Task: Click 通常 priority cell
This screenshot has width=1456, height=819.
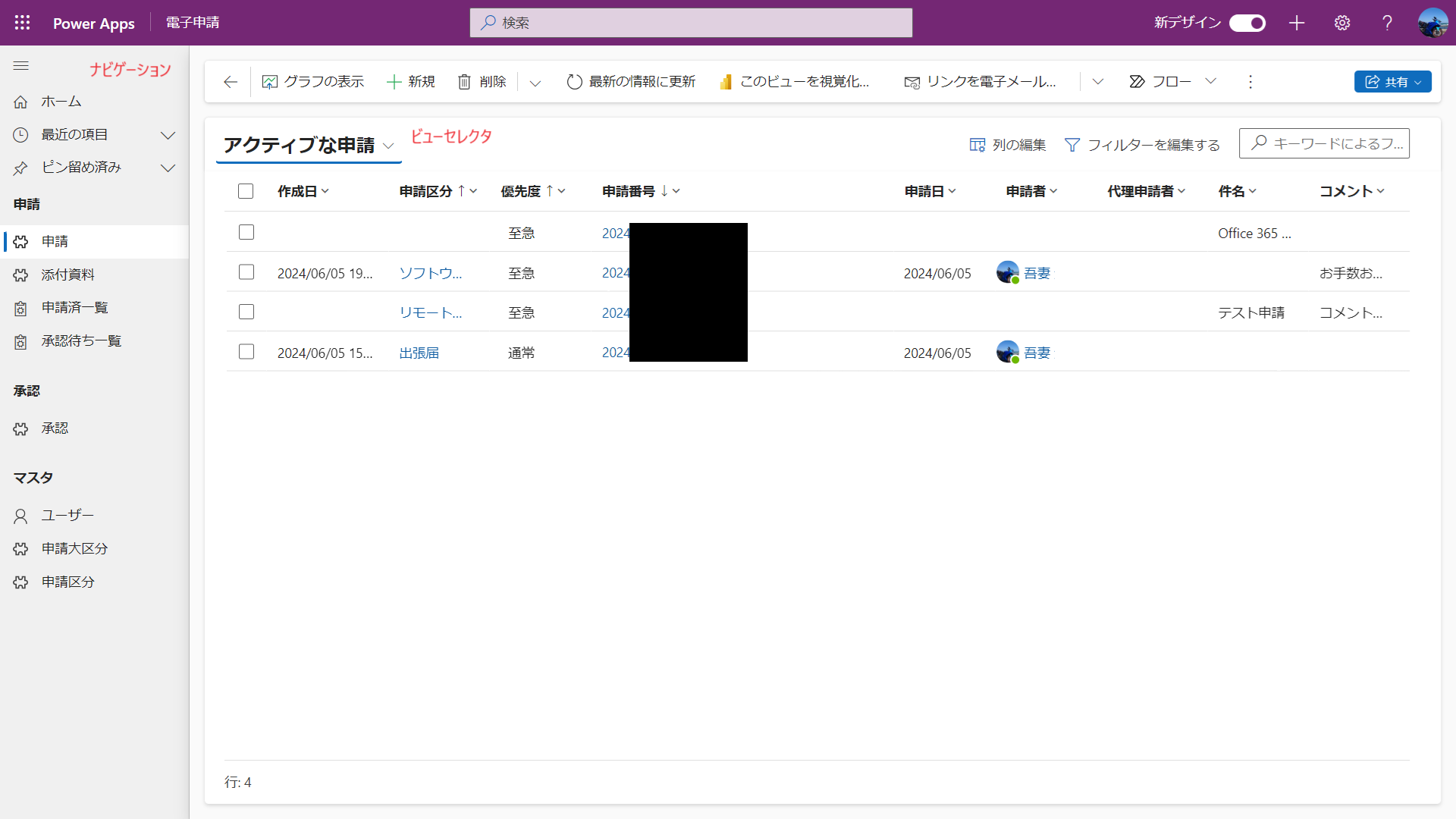Action: tap(521, 353)
